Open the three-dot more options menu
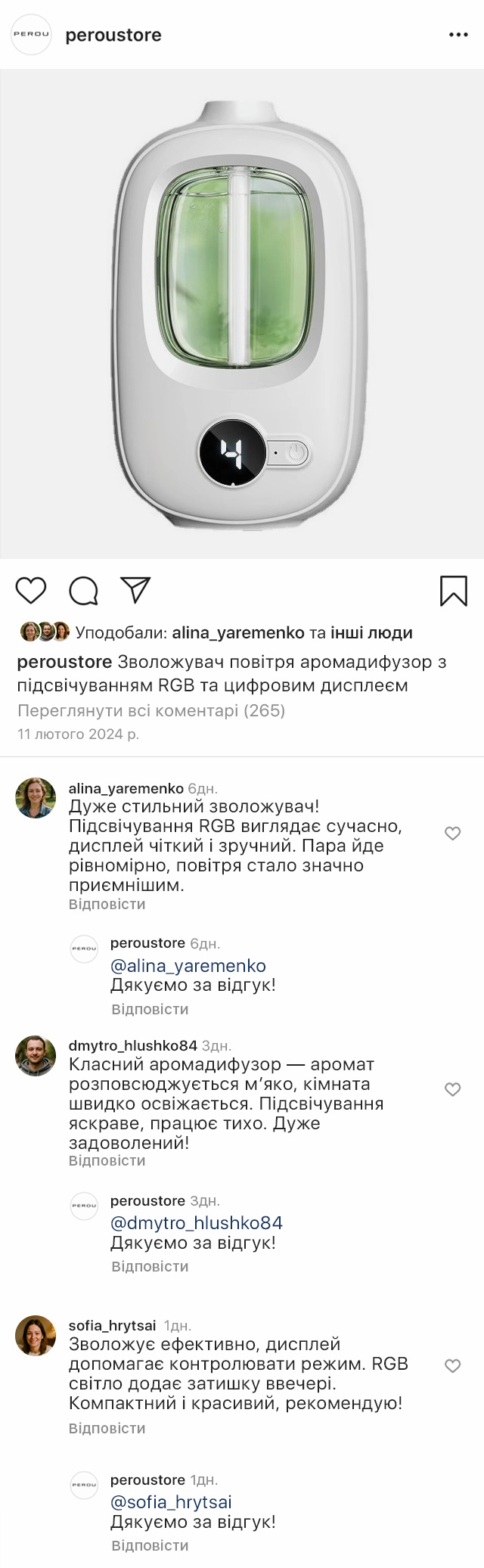The height and width of the screenshot is (1568, 484). click(x=459, y=35)
